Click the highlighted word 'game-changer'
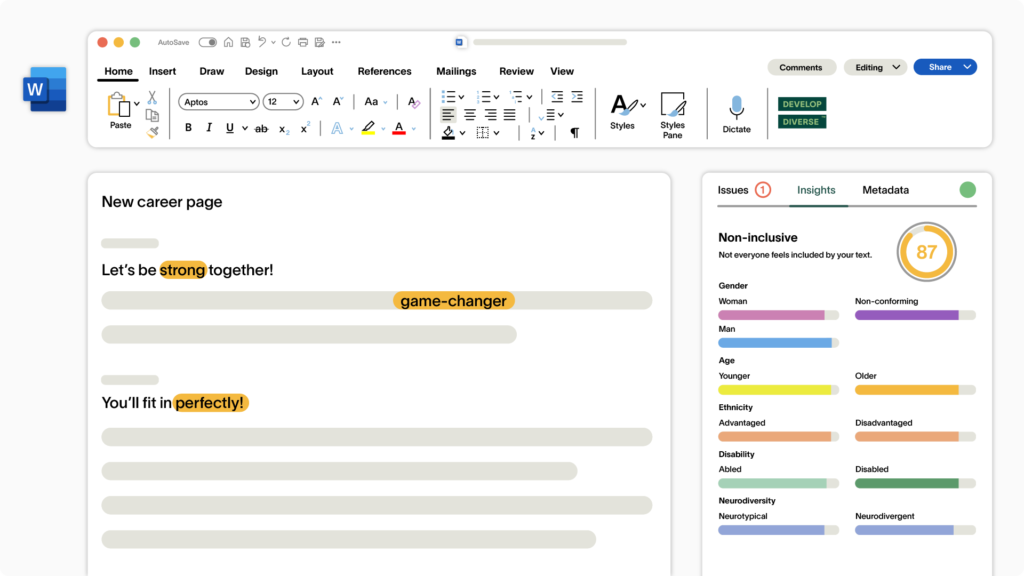1024x576 pixels. (x=453, y=301)
